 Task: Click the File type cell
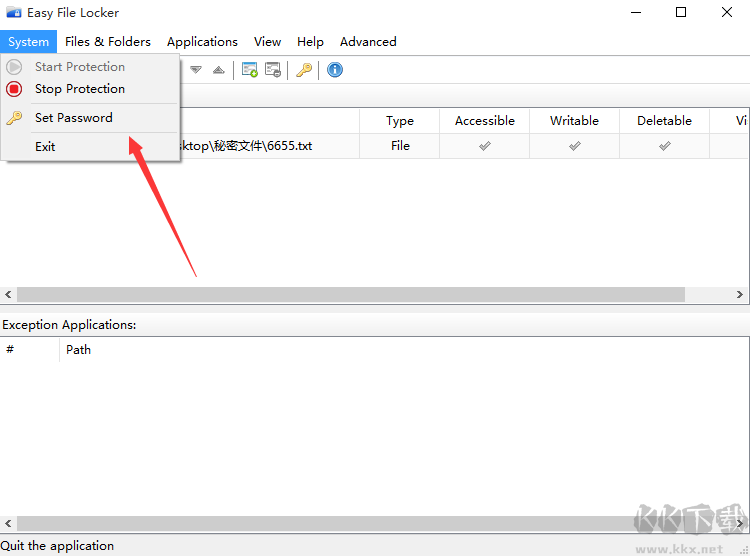[400, 146]
